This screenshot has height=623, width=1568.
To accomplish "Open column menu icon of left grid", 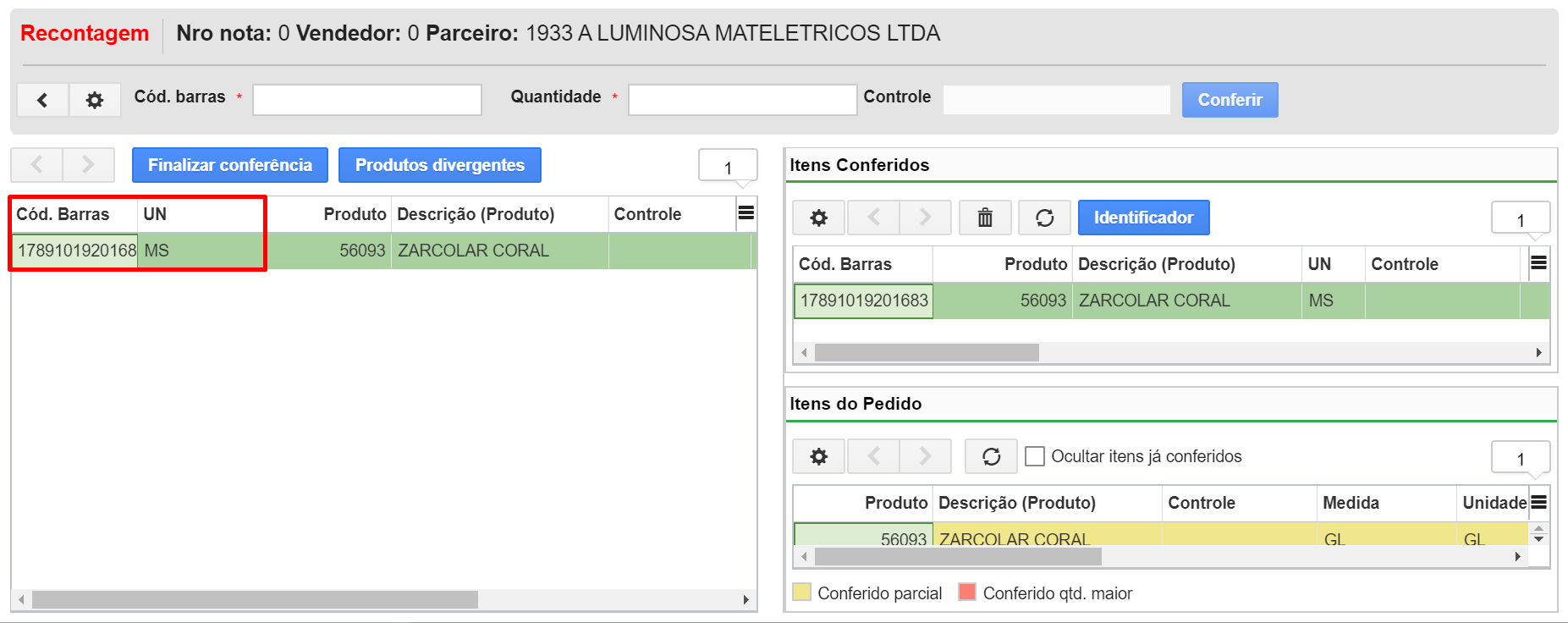I will pos(745,213).
